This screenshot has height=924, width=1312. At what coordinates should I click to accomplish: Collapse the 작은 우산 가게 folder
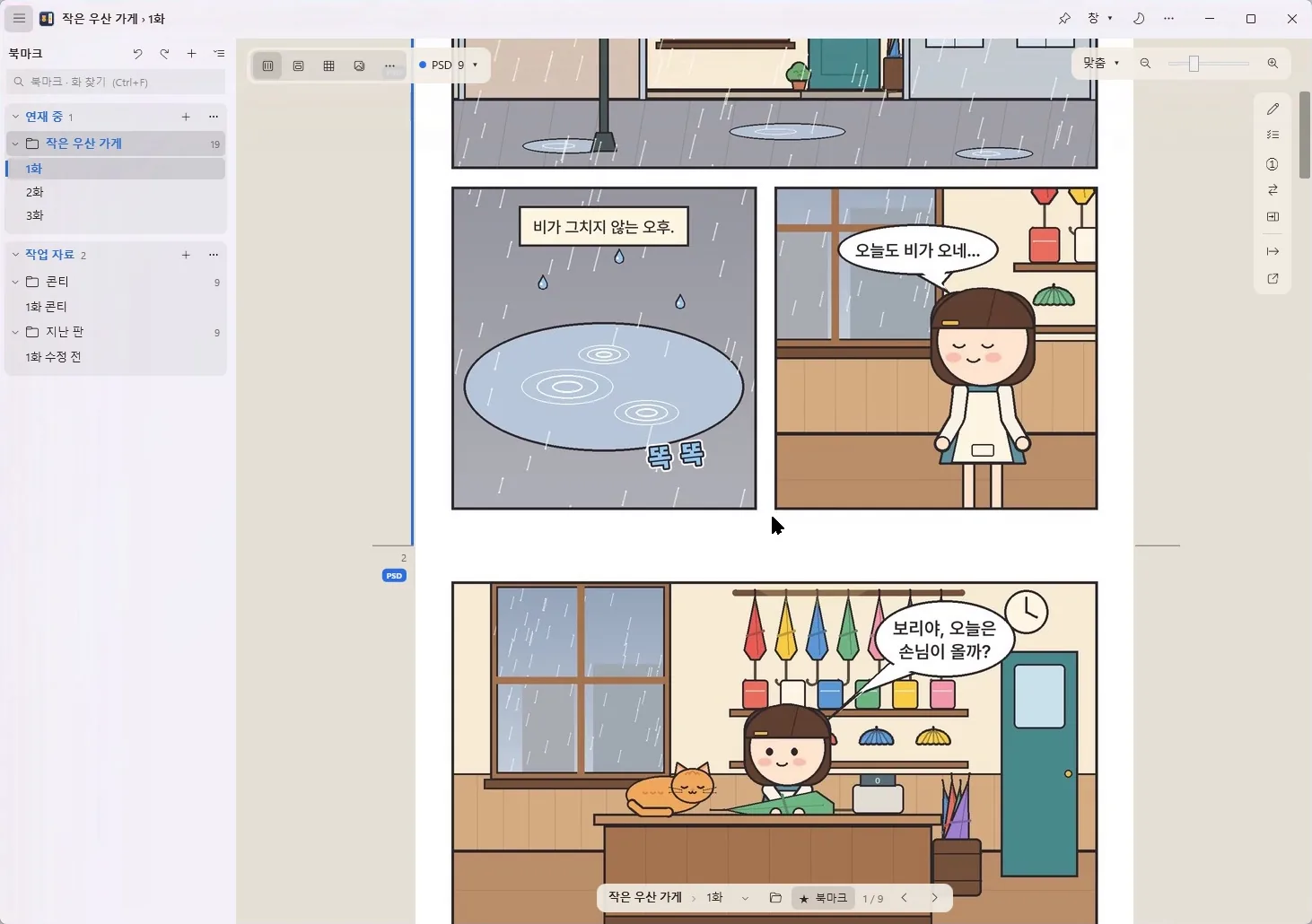(x=15, y=144)
